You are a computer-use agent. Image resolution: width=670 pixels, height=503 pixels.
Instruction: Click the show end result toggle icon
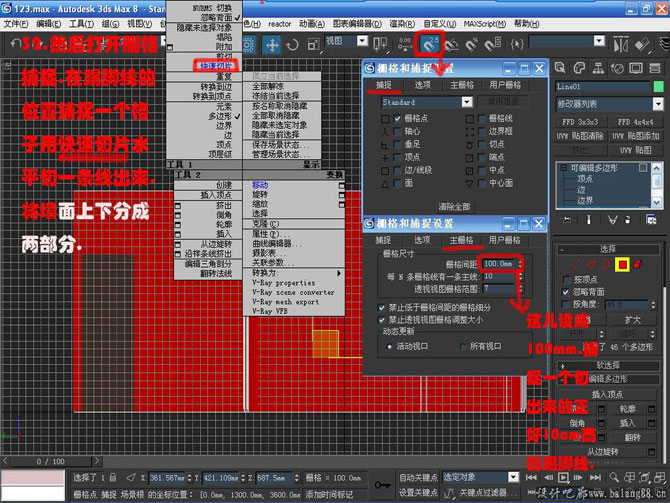point(589,220)
